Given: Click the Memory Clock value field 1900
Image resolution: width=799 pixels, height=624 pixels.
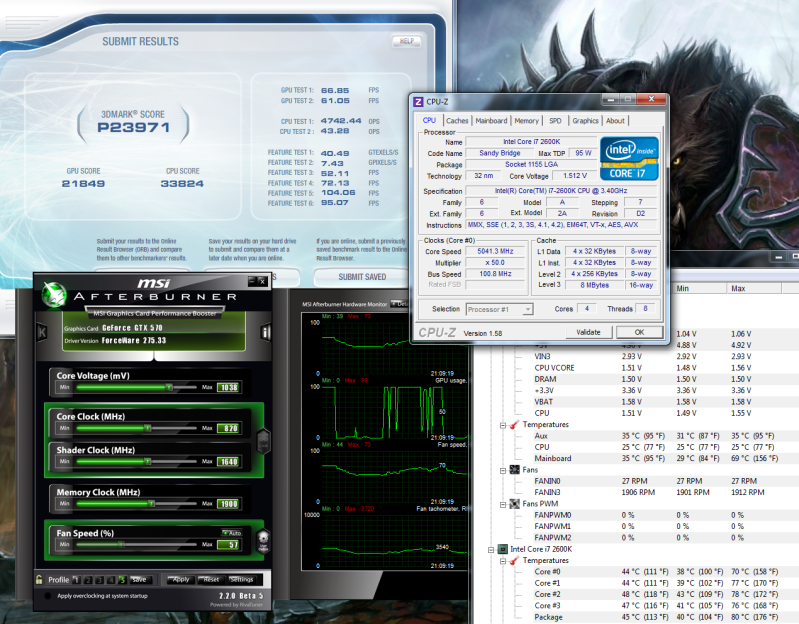Looking at the screenshot, I should (x=228, y=504).
